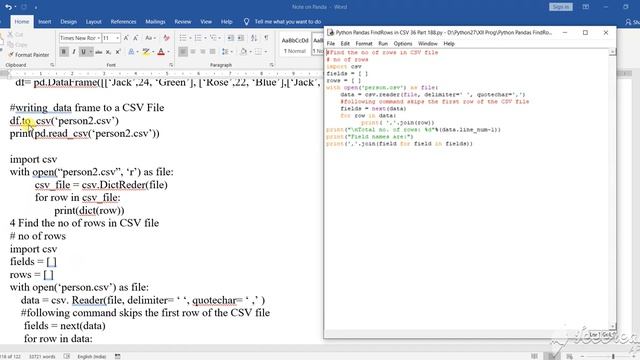Screen dimensions: 640x360
Task: Click the Text Effects icon
Action: click(x=131, y=52)
